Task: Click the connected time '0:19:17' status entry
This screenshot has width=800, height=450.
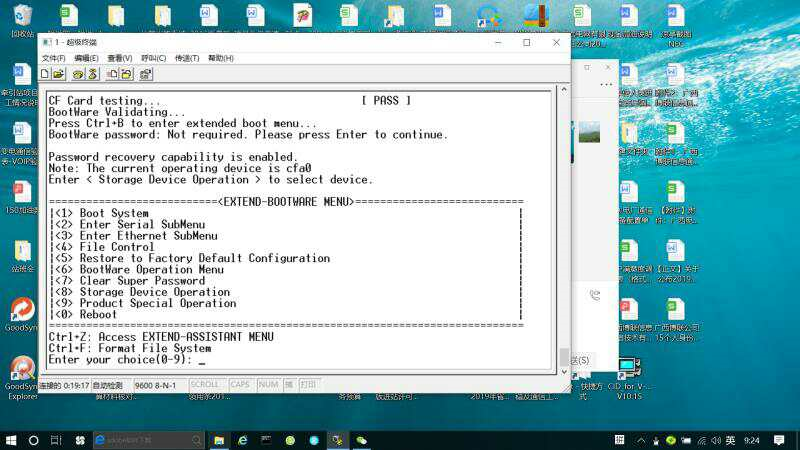Action: click(77, 386)
